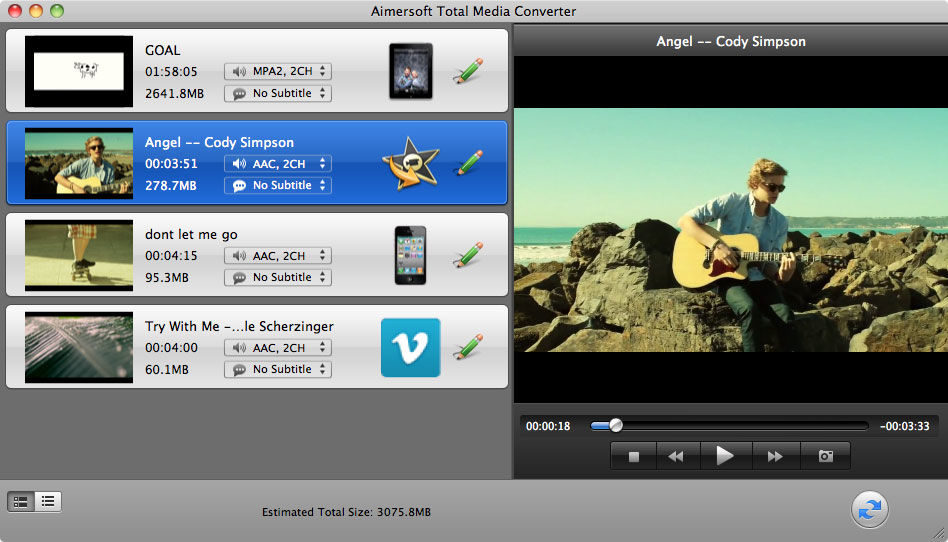Image resolution: width=948 pixels, height=542 pixels.
Task: Click the 00:04:00 duration text
Action: [171, 347]
